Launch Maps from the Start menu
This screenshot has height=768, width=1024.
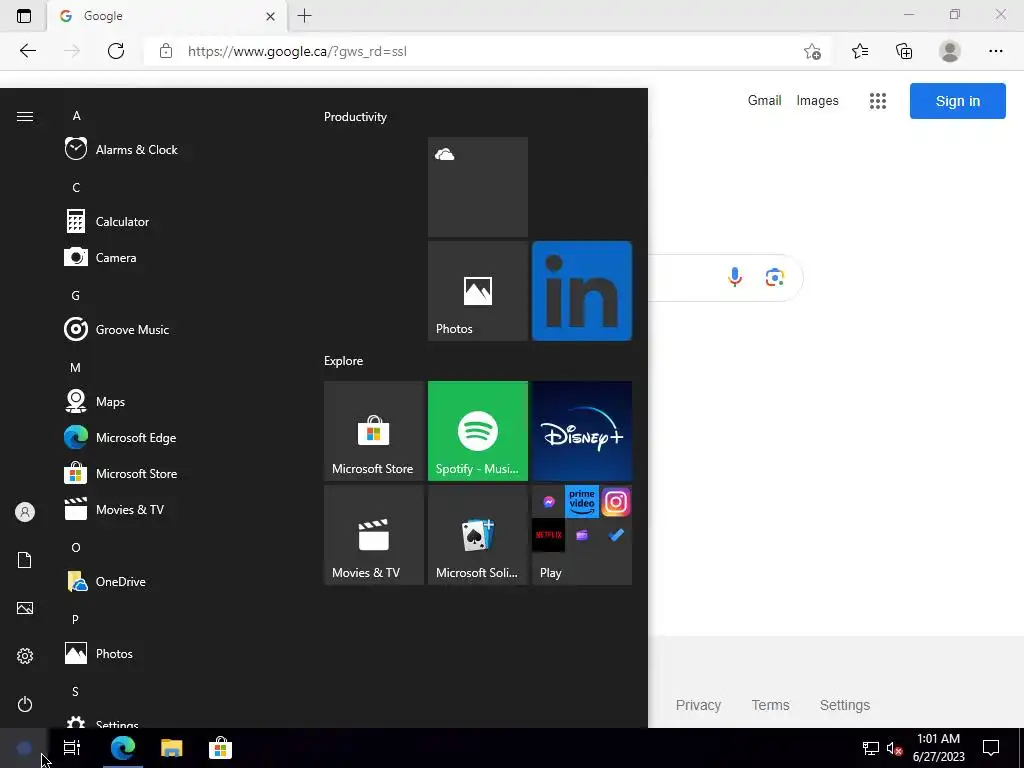tap(95, 401)
